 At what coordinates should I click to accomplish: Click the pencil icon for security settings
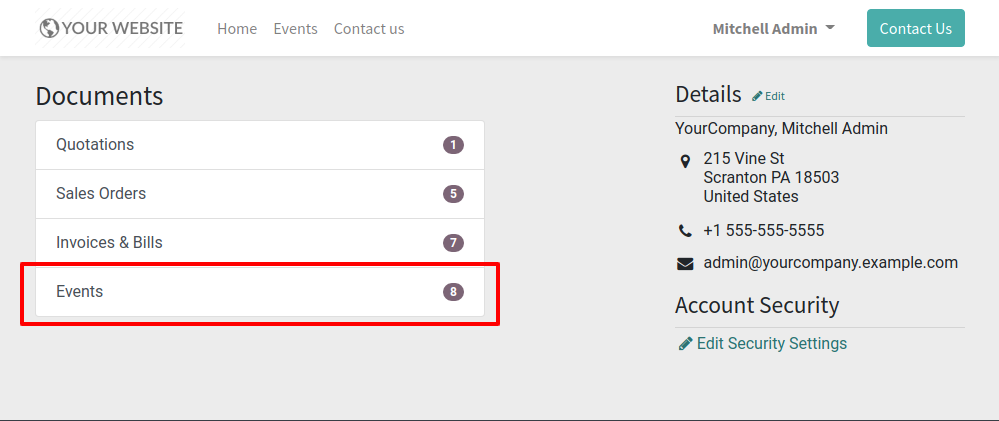tap(686, 344)
